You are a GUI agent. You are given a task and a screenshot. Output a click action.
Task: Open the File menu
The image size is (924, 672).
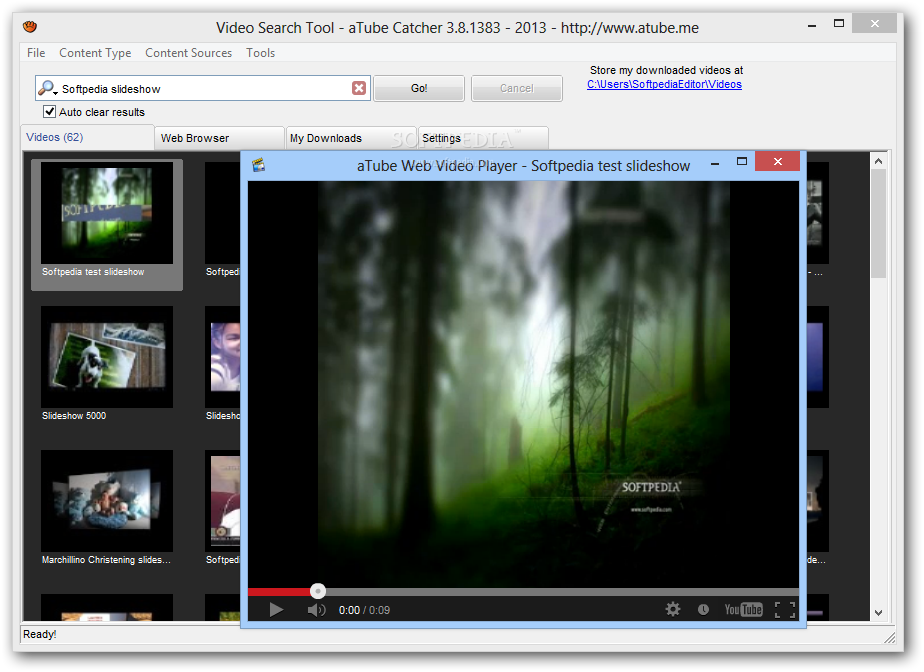coord(36,52)
